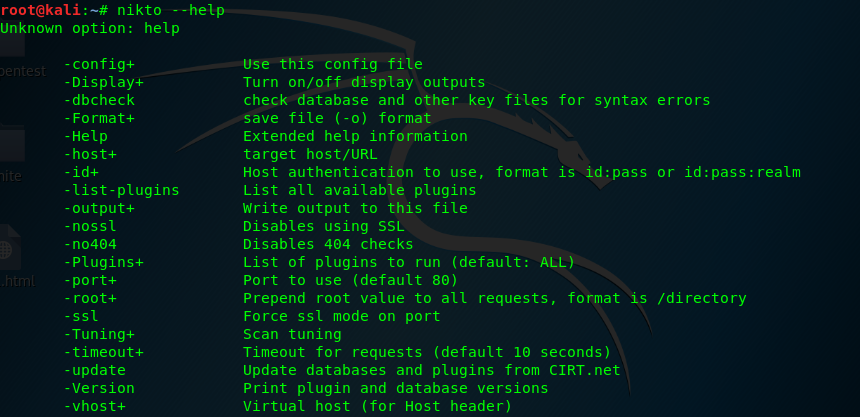Click the 'nikto --help' command text
Screen dimensions: 860x417
(x=171, y=10)
